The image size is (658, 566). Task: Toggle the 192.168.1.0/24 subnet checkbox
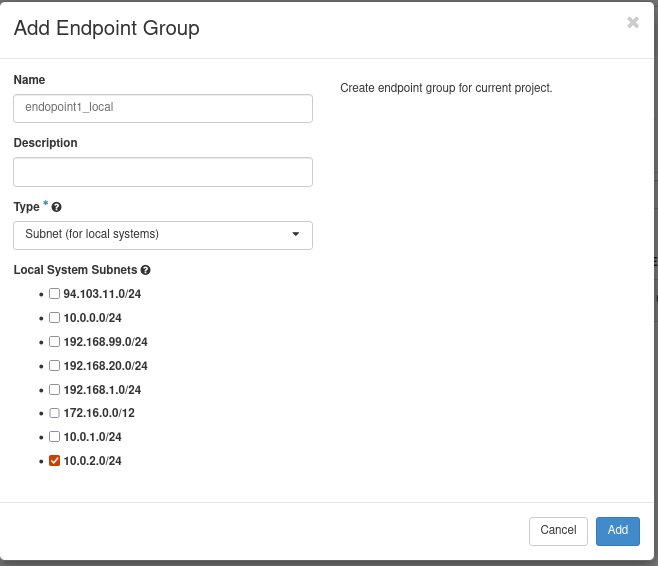click(x=55, y=390)
